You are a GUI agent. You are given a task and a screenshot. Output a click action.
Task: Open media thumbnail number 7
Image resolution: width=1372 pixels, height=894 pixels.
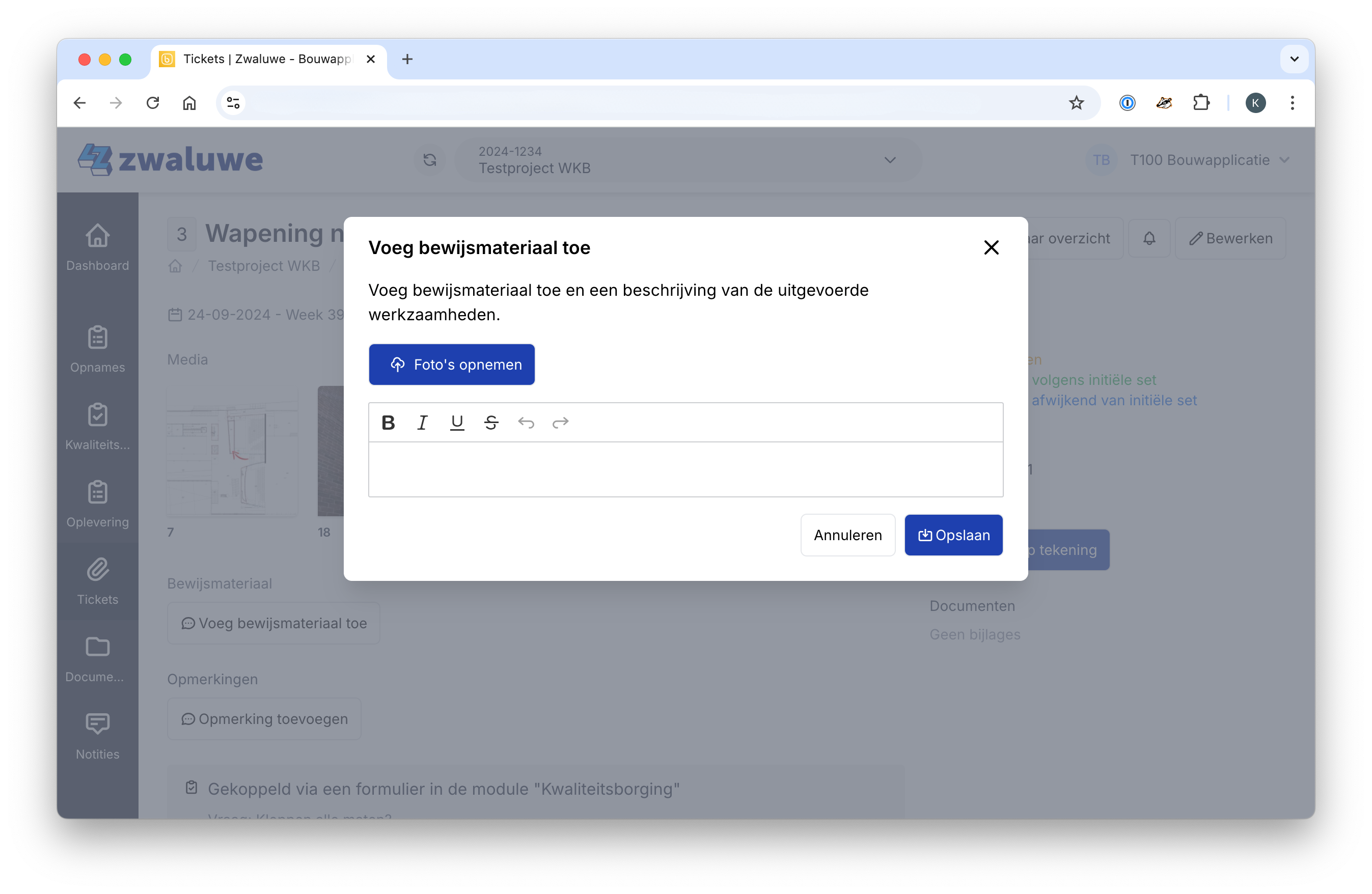tap(232, 451)
